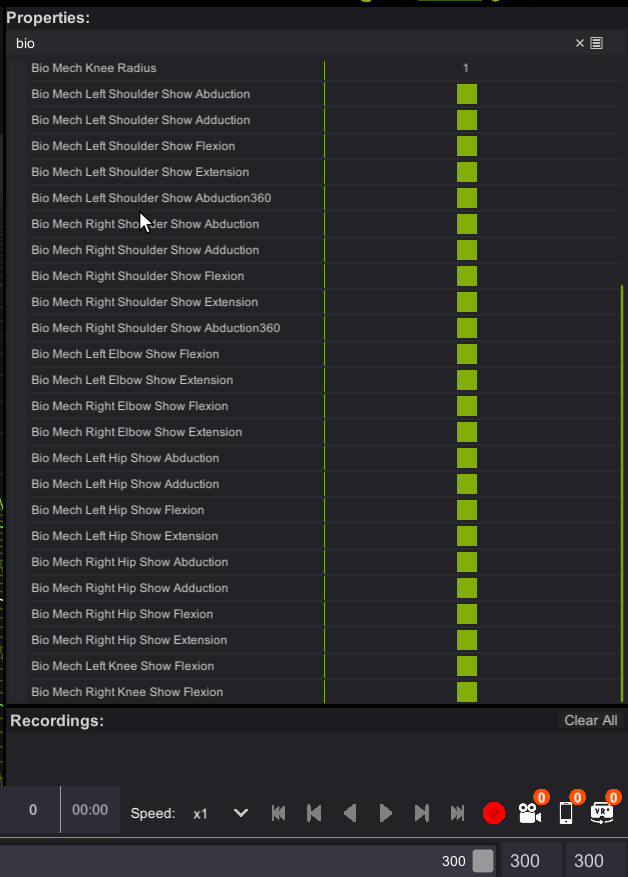The height and width of the screenshot is (877, 628).
Task: Skip to the last frame
Action: (458, 813)
